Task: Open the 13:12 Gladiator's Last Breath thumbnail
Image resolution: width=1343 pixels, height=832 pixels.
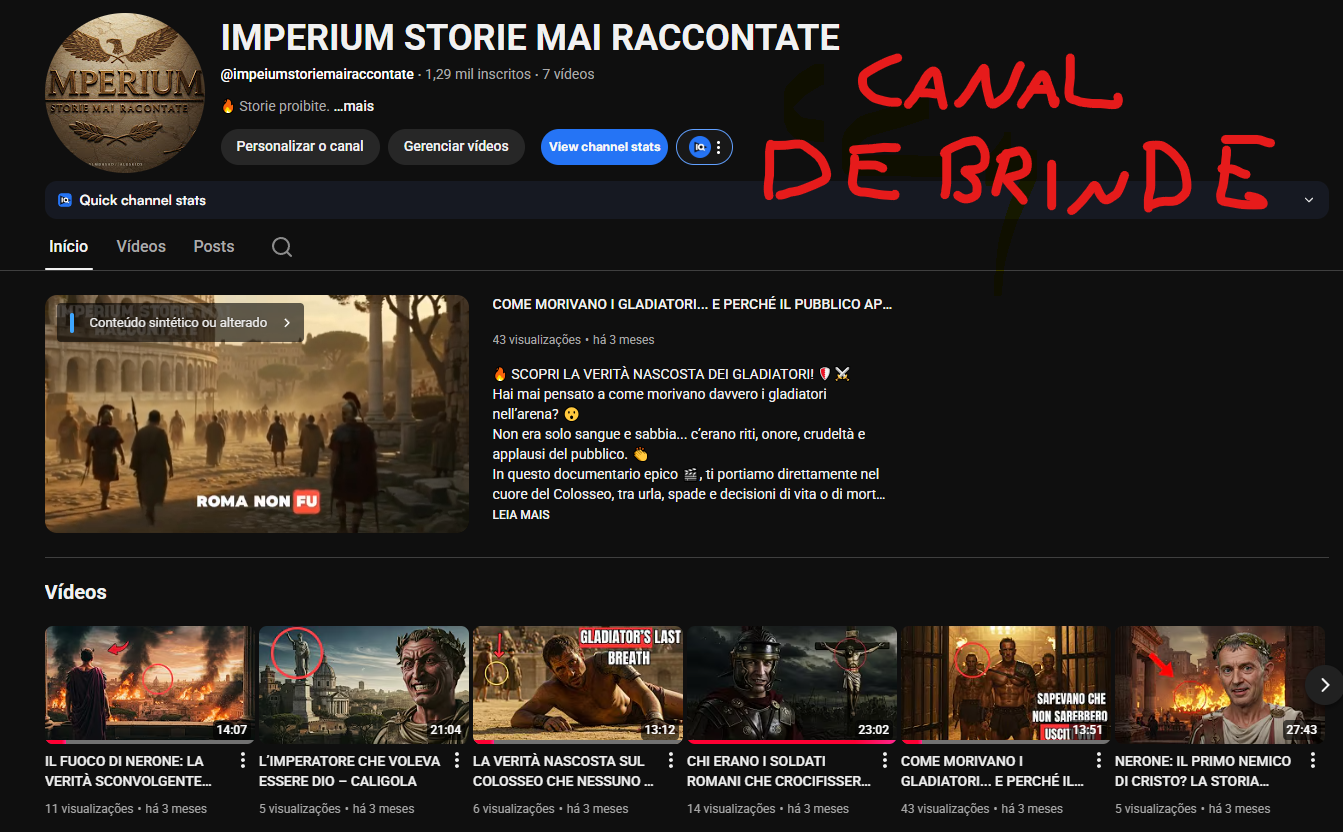Action: coord(578,685)
